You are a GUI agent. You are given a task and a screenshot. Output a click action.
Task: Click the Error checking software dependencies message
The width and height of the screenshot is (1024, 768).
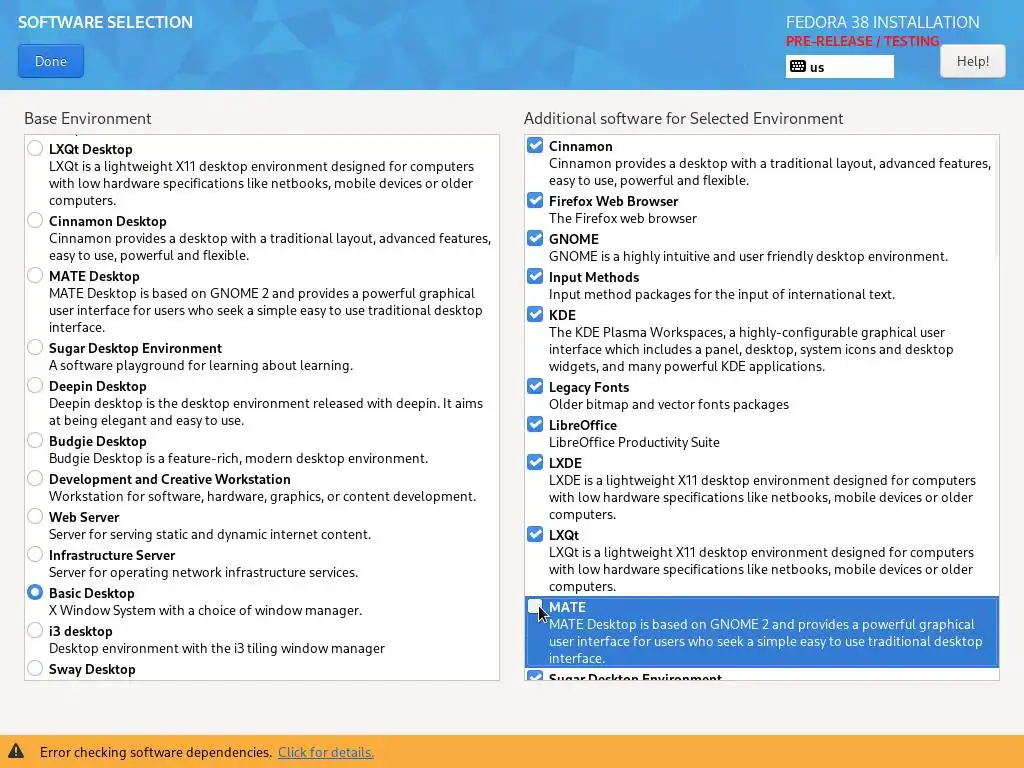click(x=155, y=752)
